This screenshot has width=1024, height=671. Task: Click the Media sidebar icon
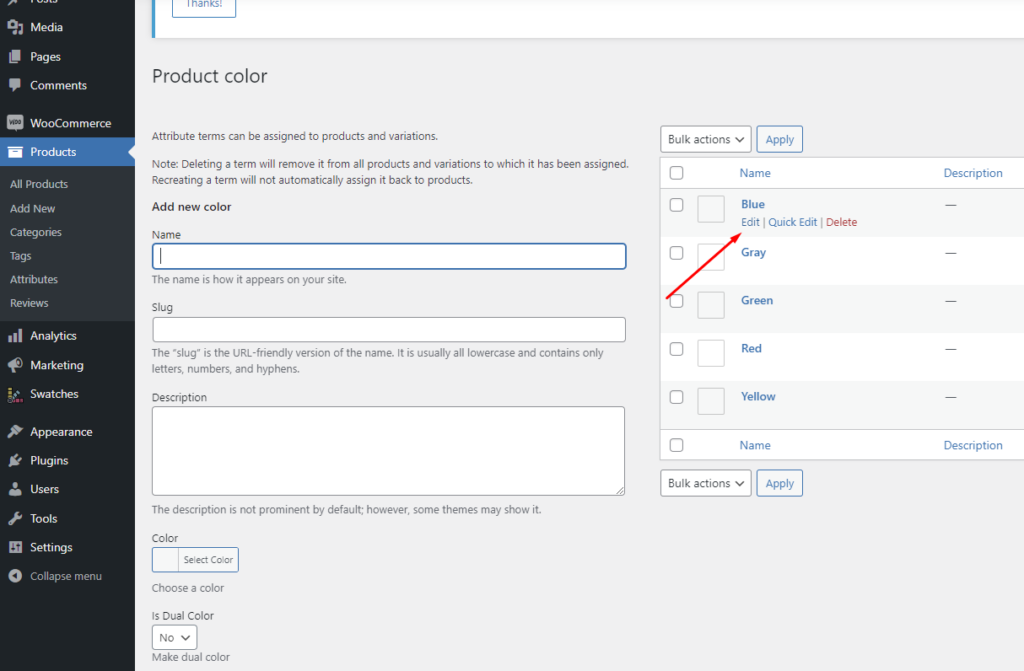coord(15,27)
